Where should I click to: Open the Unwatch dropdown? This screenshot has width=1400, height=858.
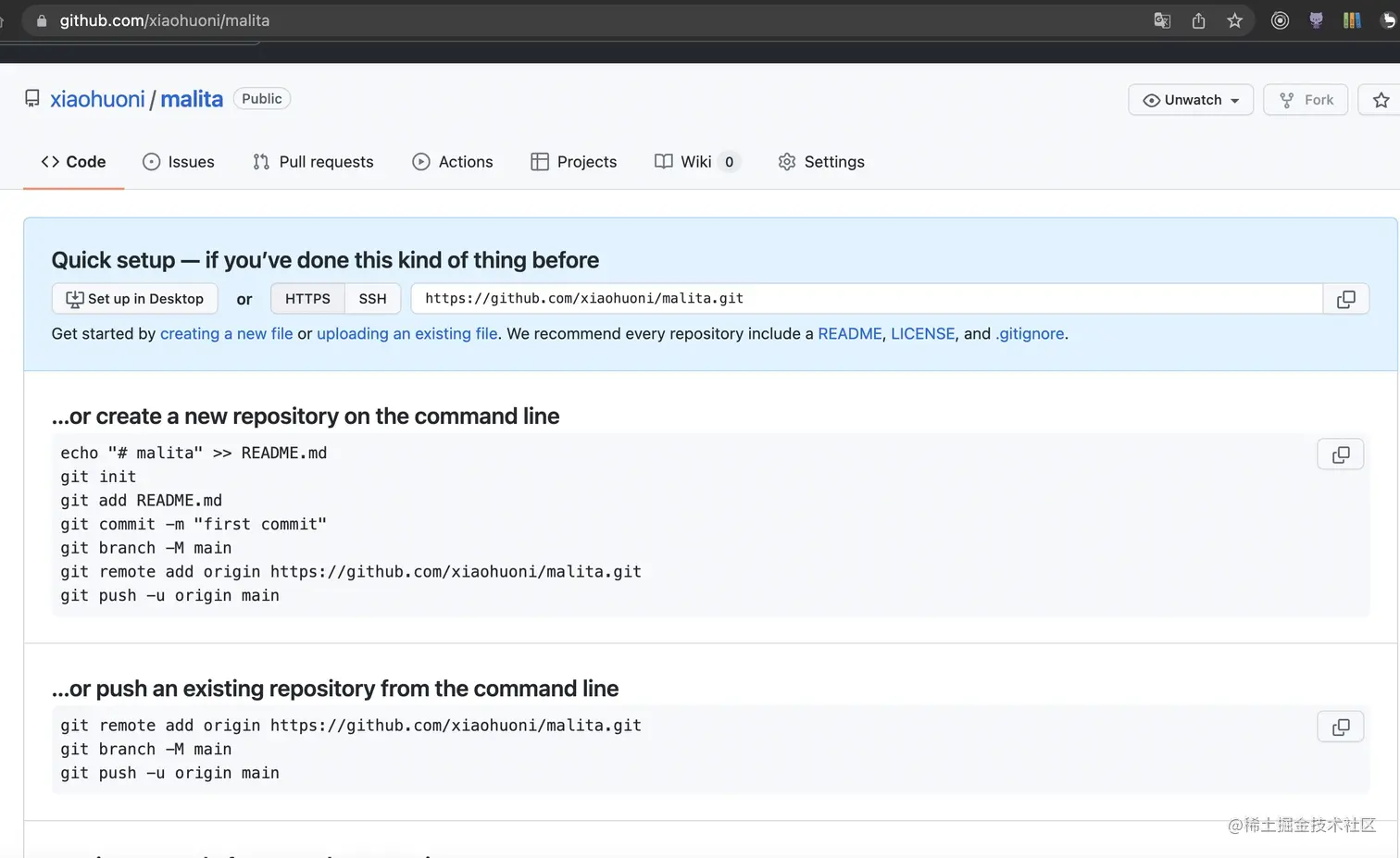pyautogui.click(x=1191, y=100)
